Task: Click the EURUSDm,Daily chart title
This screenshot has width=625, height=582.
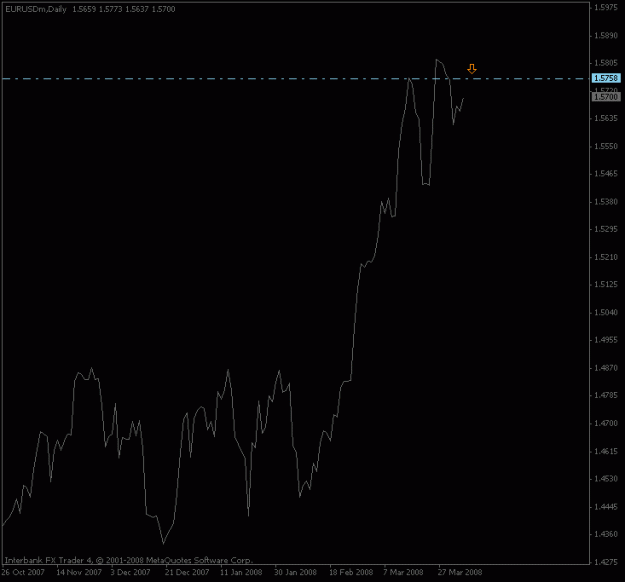Action: click(36, 9)
